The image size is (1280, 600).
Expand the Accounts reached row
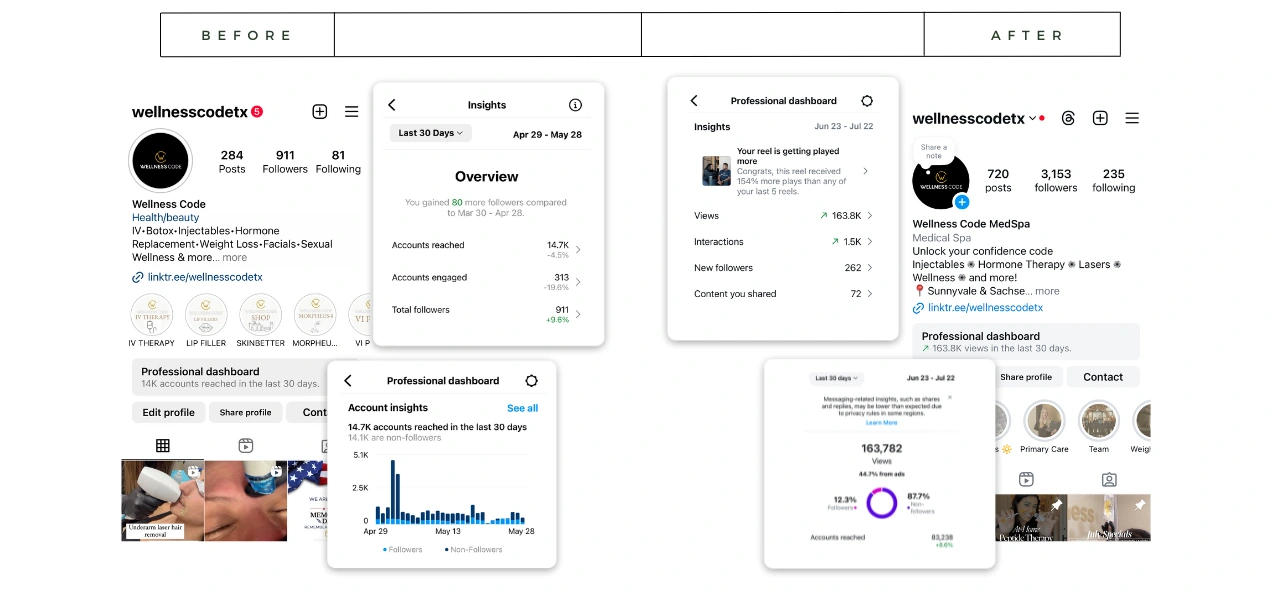(x=487, y=249)
